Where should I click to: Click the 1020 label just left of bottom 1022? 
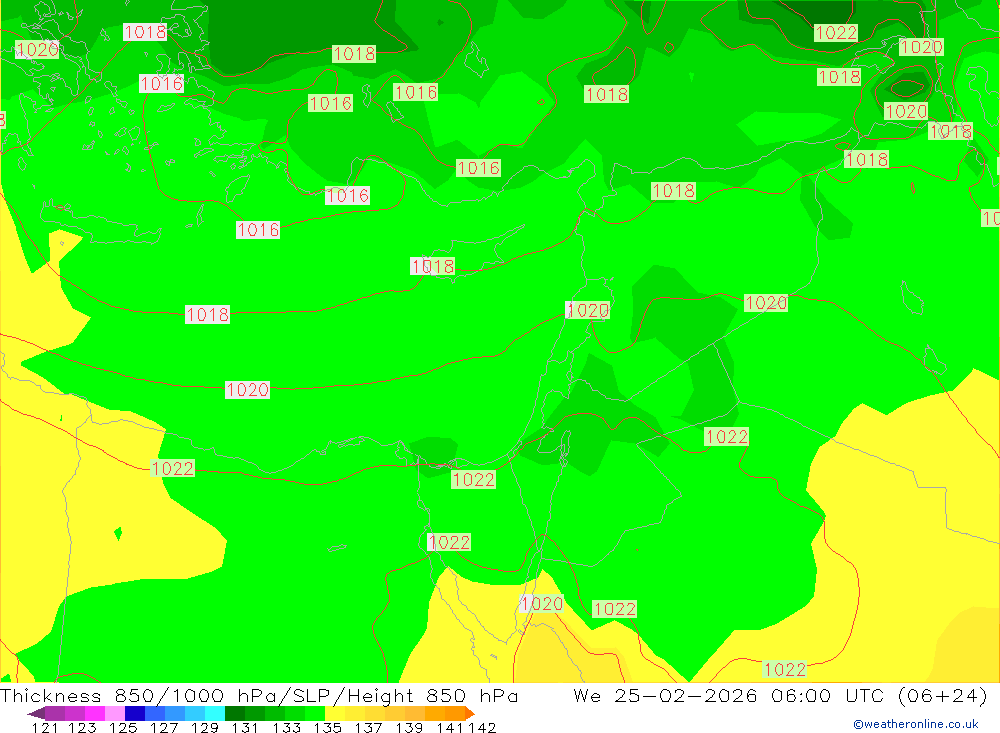pos(541,603)
